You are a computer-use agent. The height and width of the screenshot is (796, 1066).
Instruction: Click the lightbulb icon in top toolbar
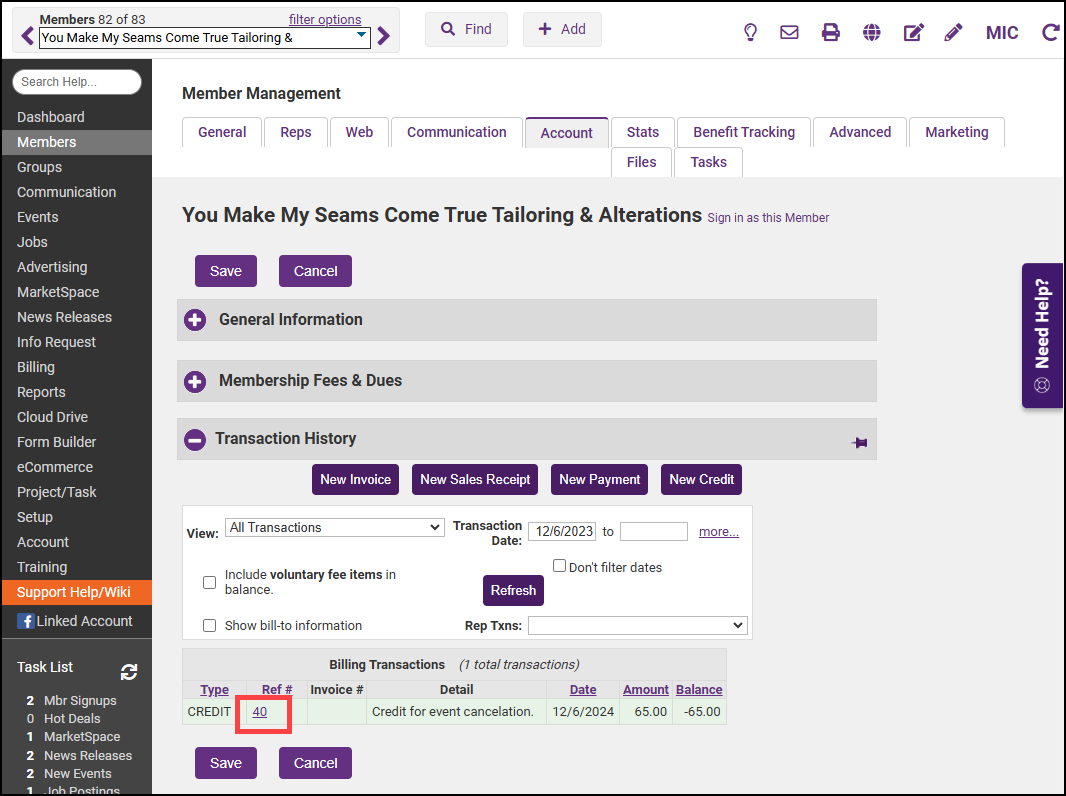tap(751, 32)
